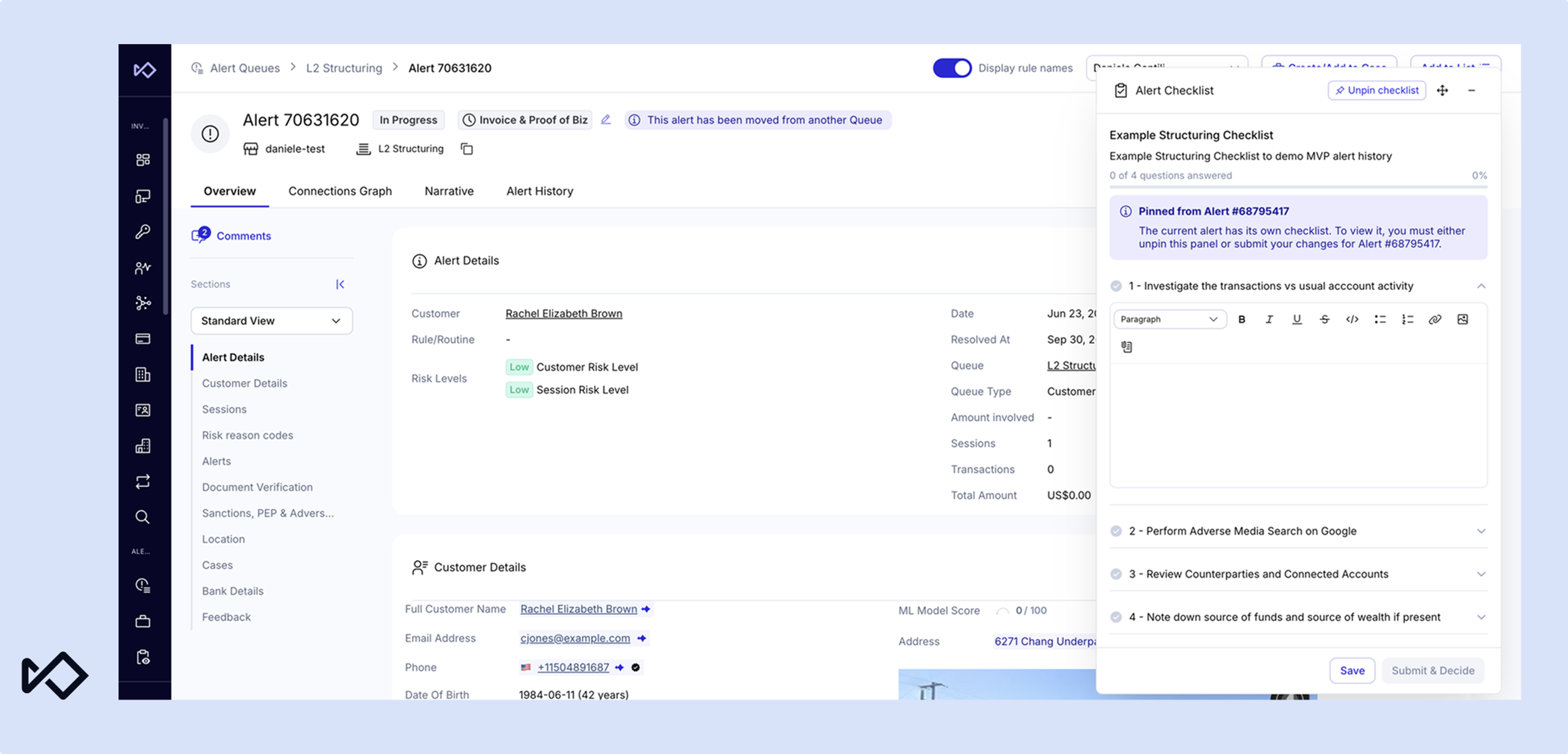This screenshot has height=754, width=1568.
Task: Mark Perform Adverse Media Search status circle
Action: point(1116,531)
